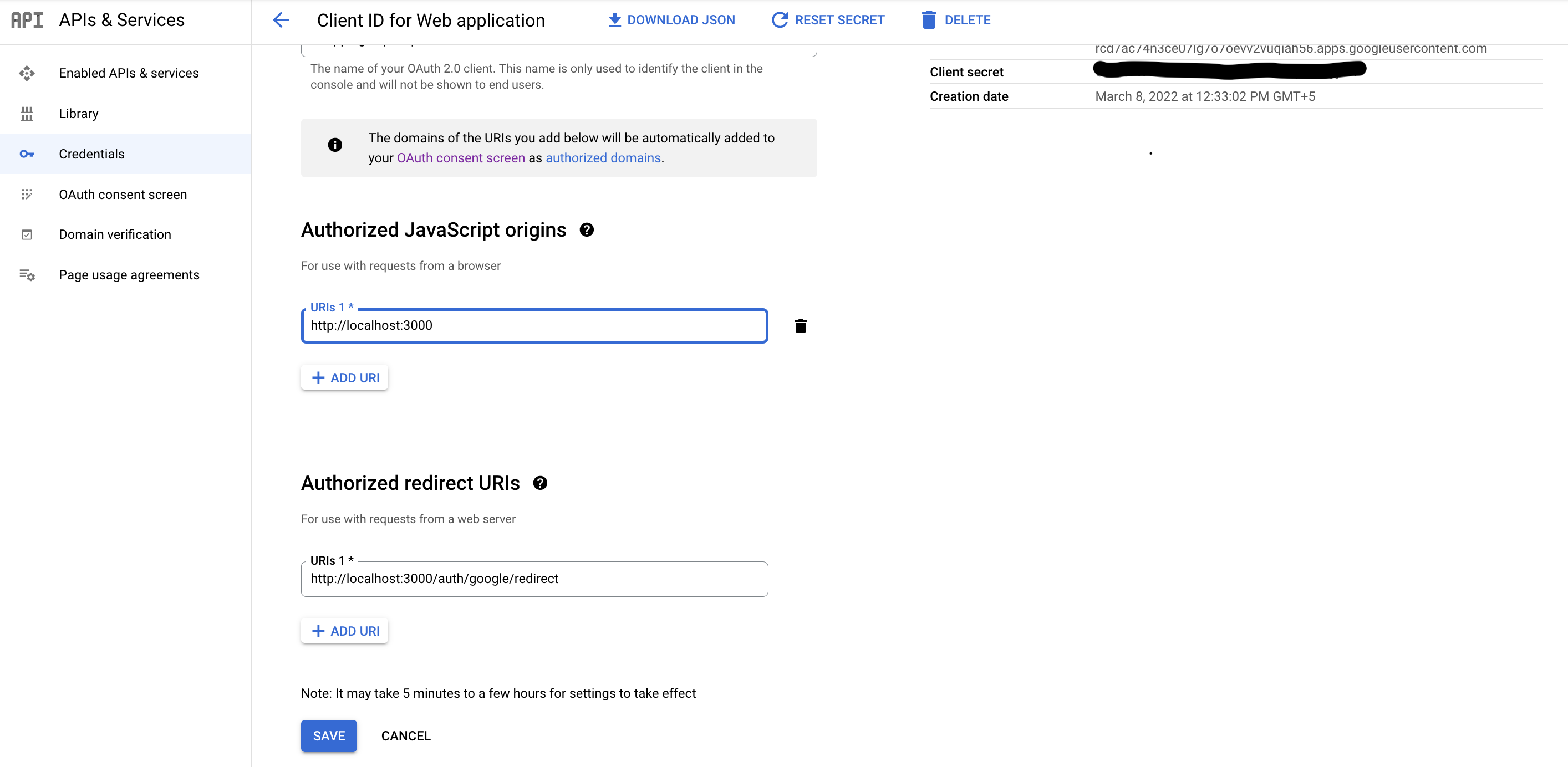This screenshot has height=767, width=1568.
Task: Click the Reset Secret refresh icon
Action: point(779,19)
